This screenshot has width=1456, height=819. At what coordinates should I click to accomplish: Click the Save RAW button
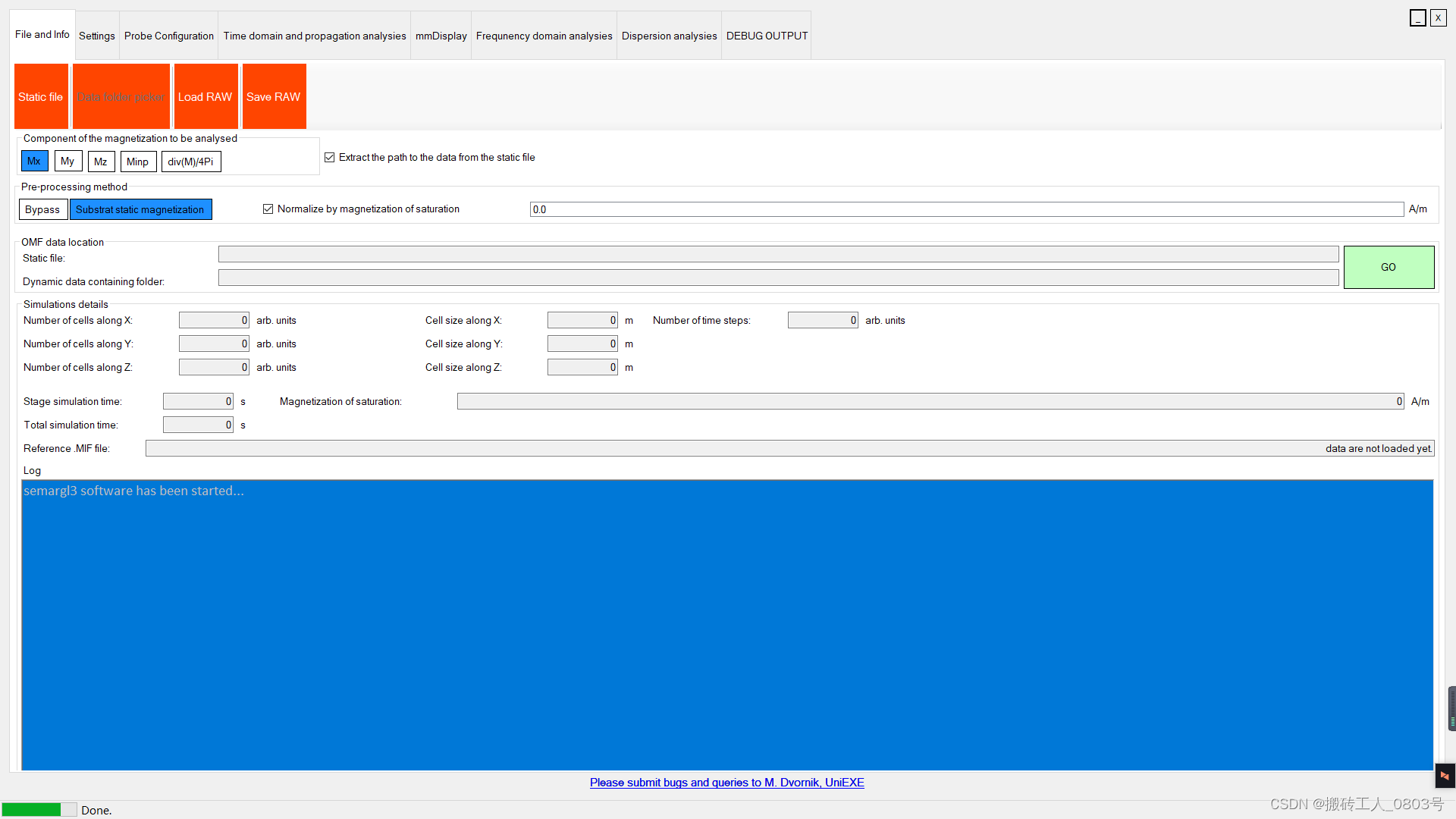pyautogui.click(x=274, y=96)
